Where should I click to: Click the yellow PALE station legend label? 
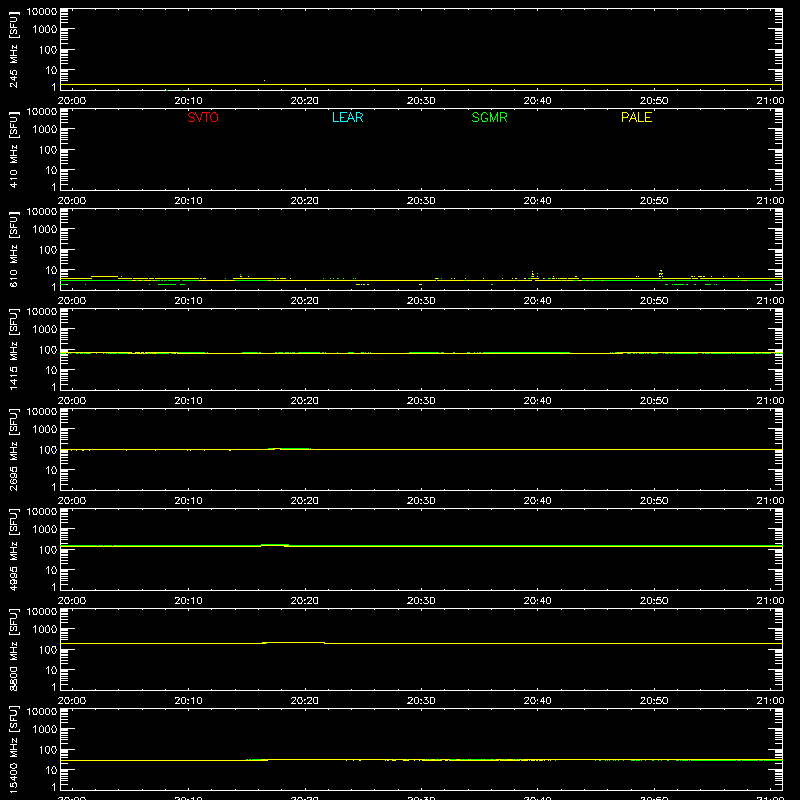click(636, 117)
